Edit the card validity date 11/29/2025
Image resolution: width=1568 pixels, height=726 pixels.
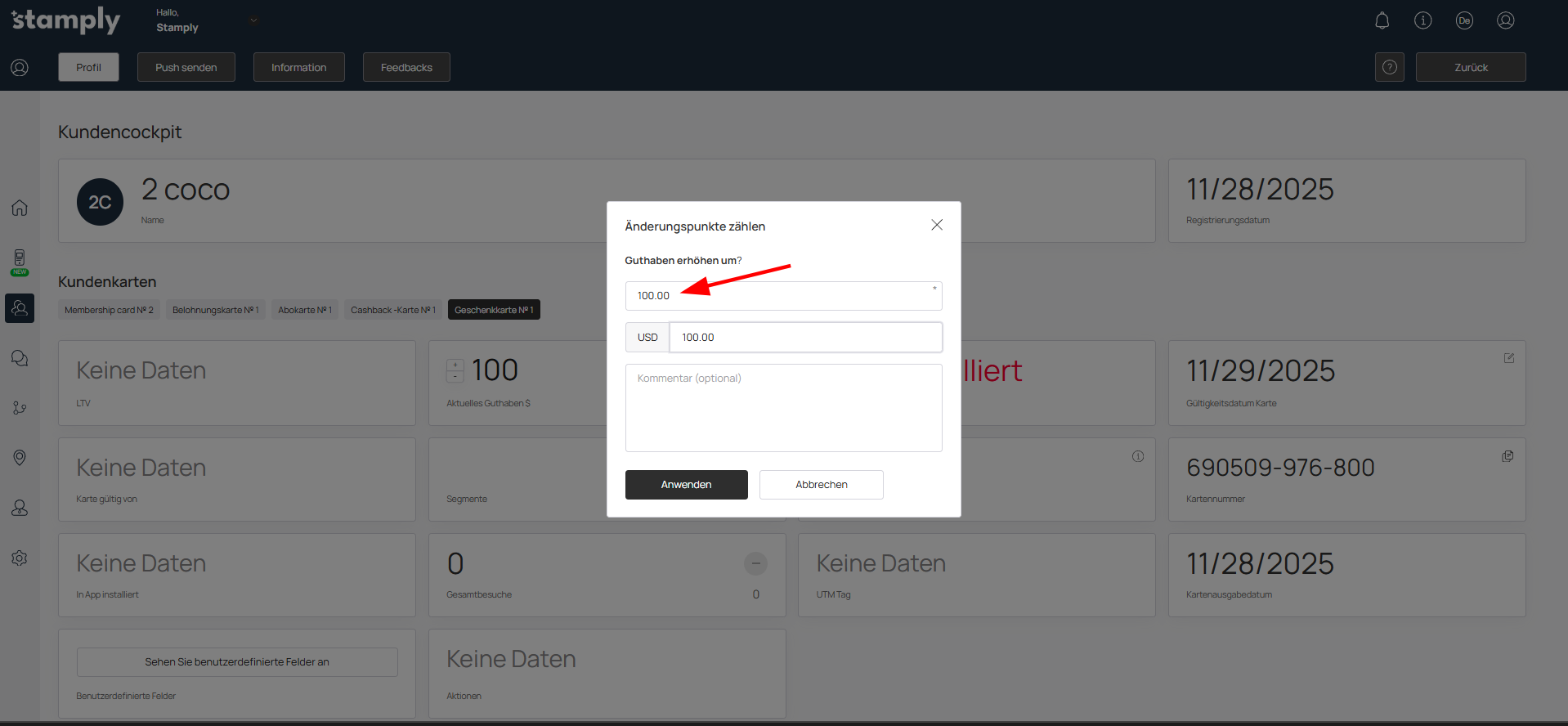pyautogui.click(x=1508, y=358)
